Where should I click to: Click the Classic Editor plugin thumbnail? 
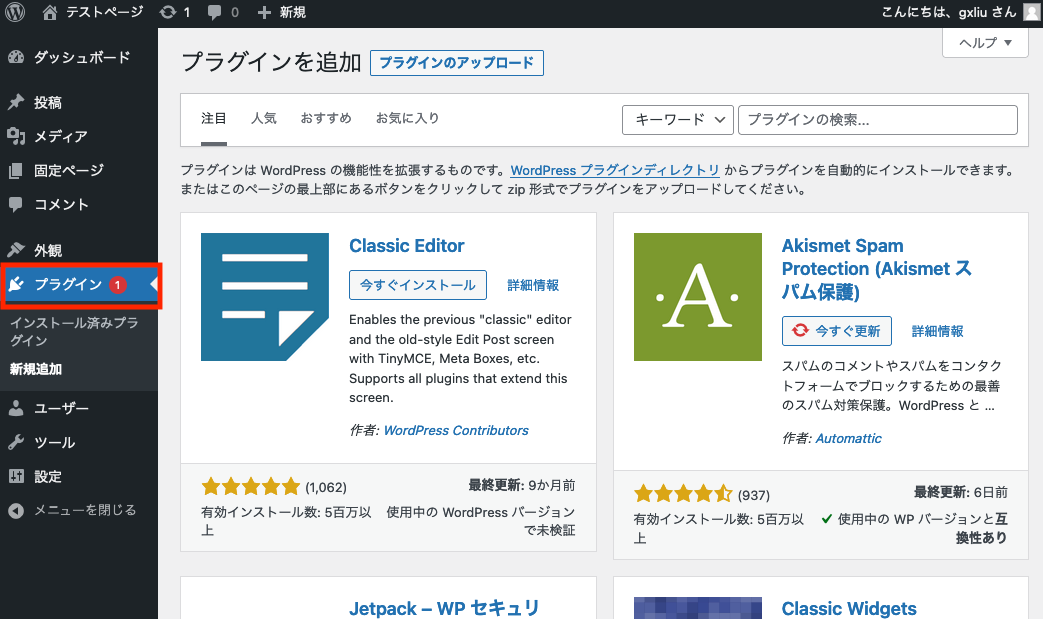click(x=265, y=297)
